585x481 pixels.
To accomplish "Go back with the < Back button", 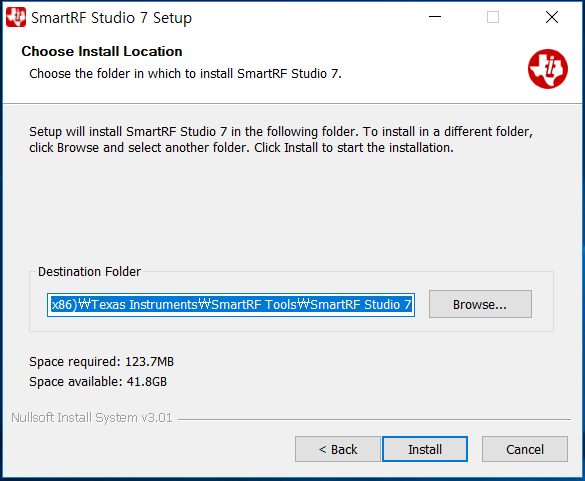I will coord(338,449).
